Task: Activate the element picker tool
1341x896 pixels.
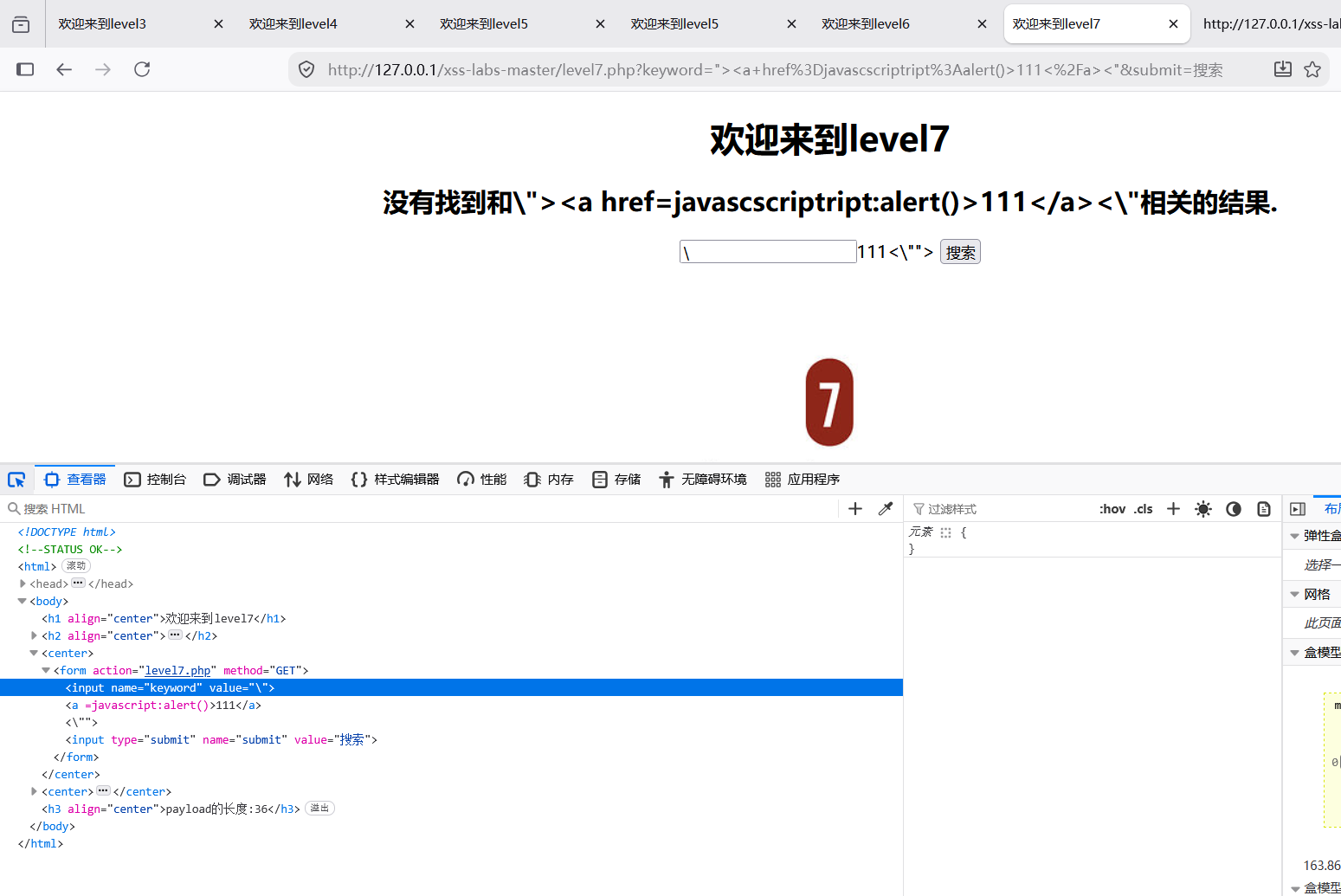Action: point(16,480)
